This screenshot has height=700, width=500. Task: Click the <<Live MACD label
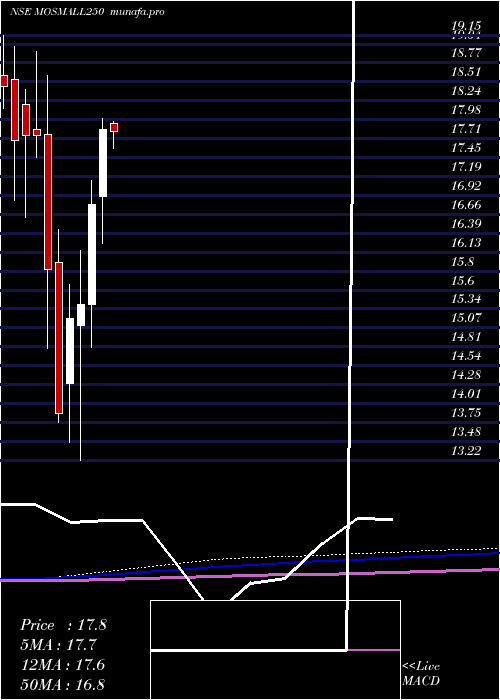coord(421,673)
